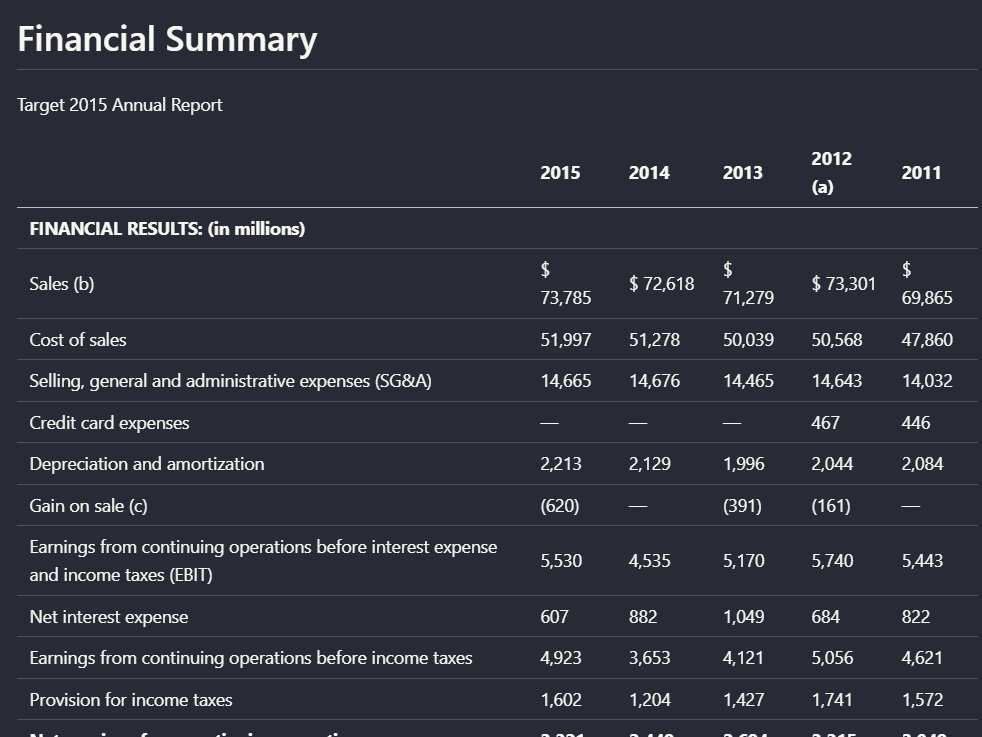The image size is (982, 737).
Task: Click the SG&A expenses row label
Action: pos(230,381)
